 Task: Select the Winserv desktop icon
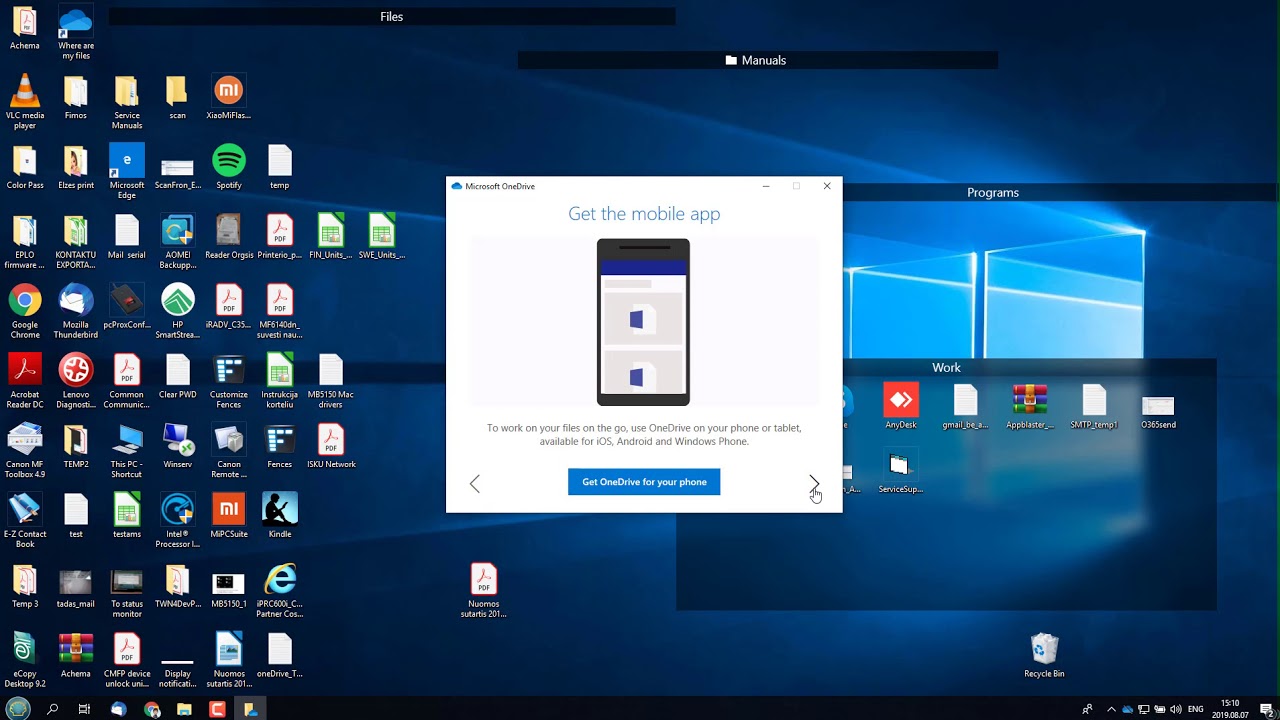click(178, 446)
